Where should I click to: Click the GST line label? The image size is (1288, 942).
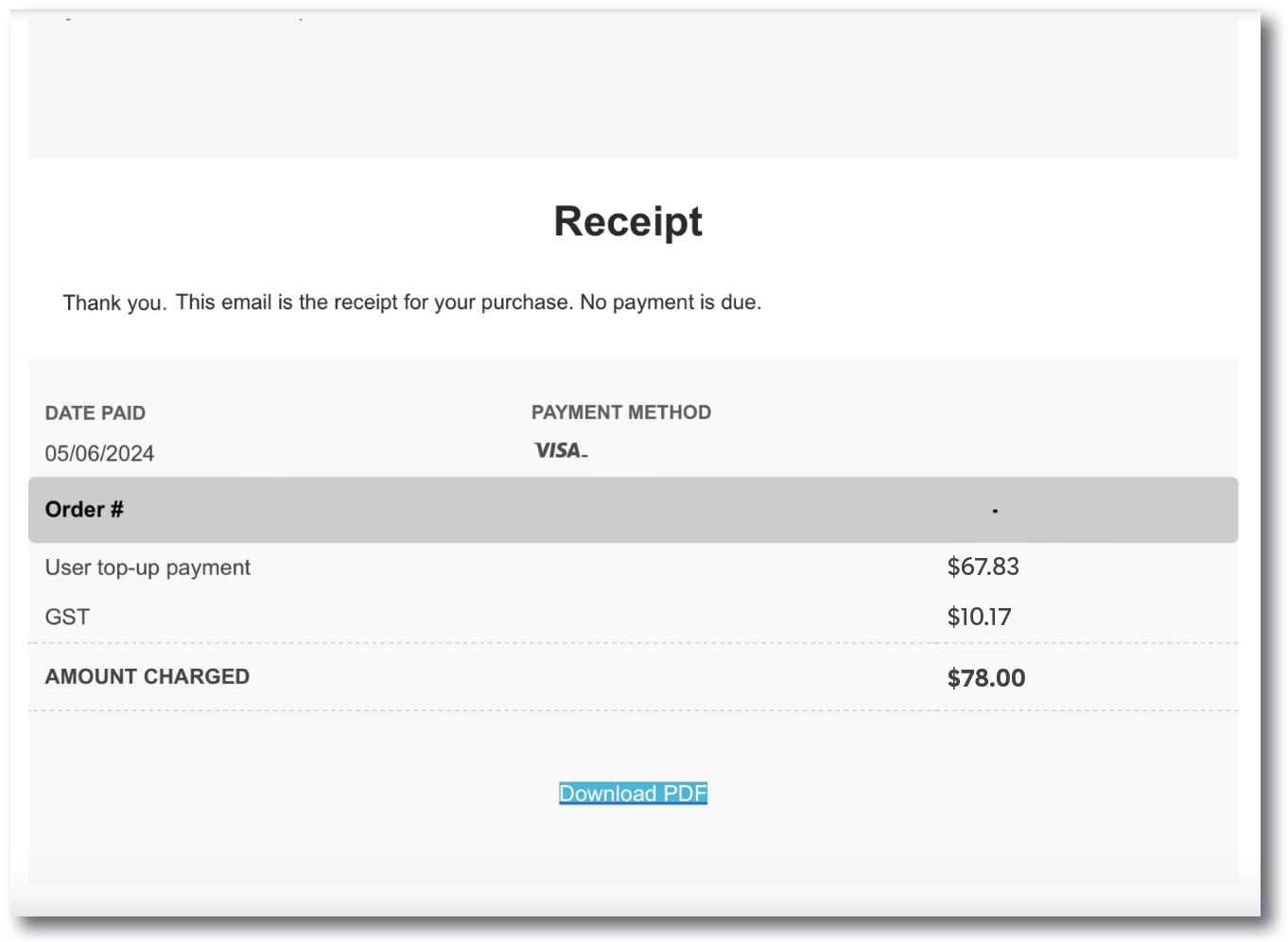tap(67, 617)
